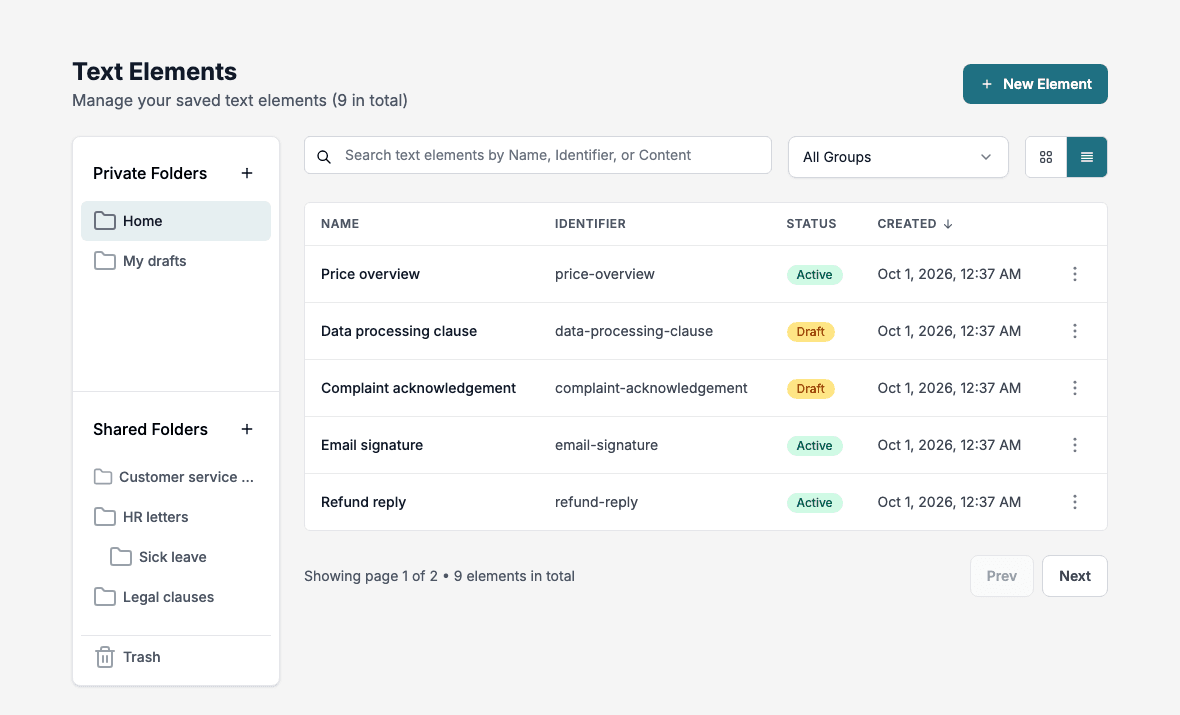Click the Active badge for Email signature
Screen dimensions: 1180x715
coord(814,446)
